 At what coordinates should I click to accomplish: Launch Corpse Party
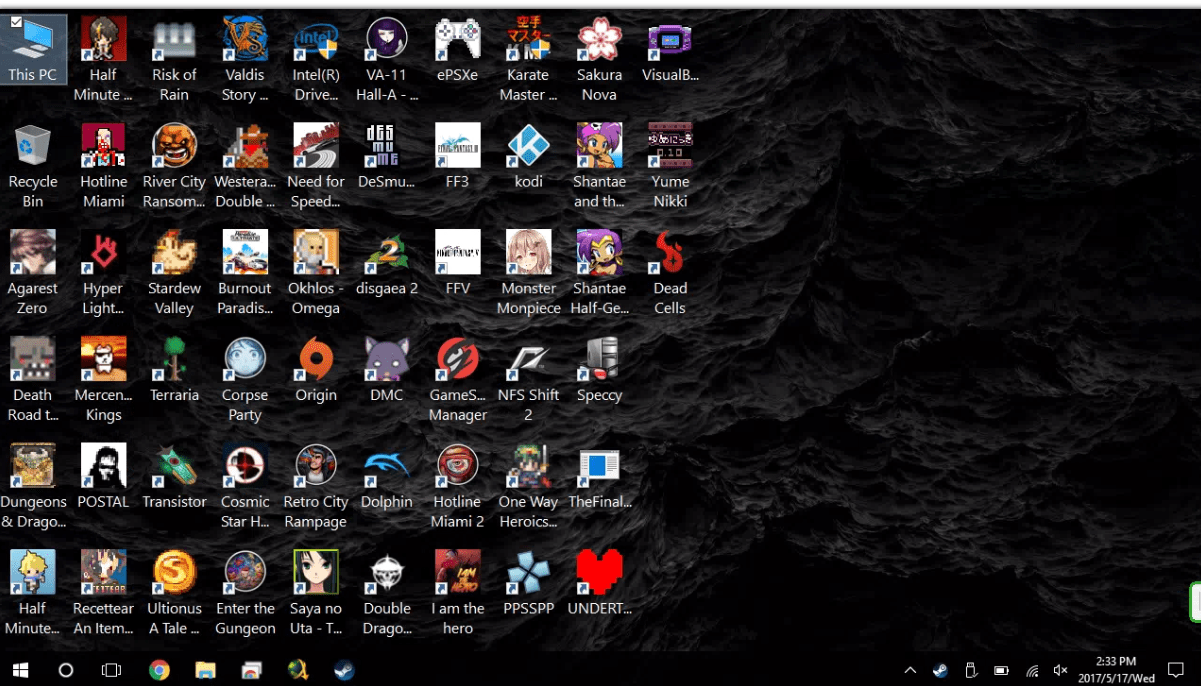point(245,359)
